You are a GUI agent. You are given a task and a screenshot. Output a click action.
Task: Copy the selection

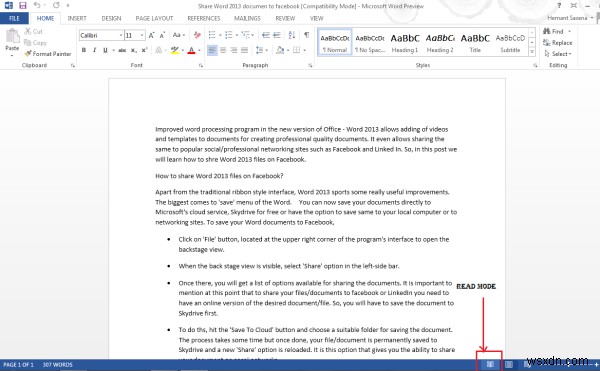click(x=35, y=42)
